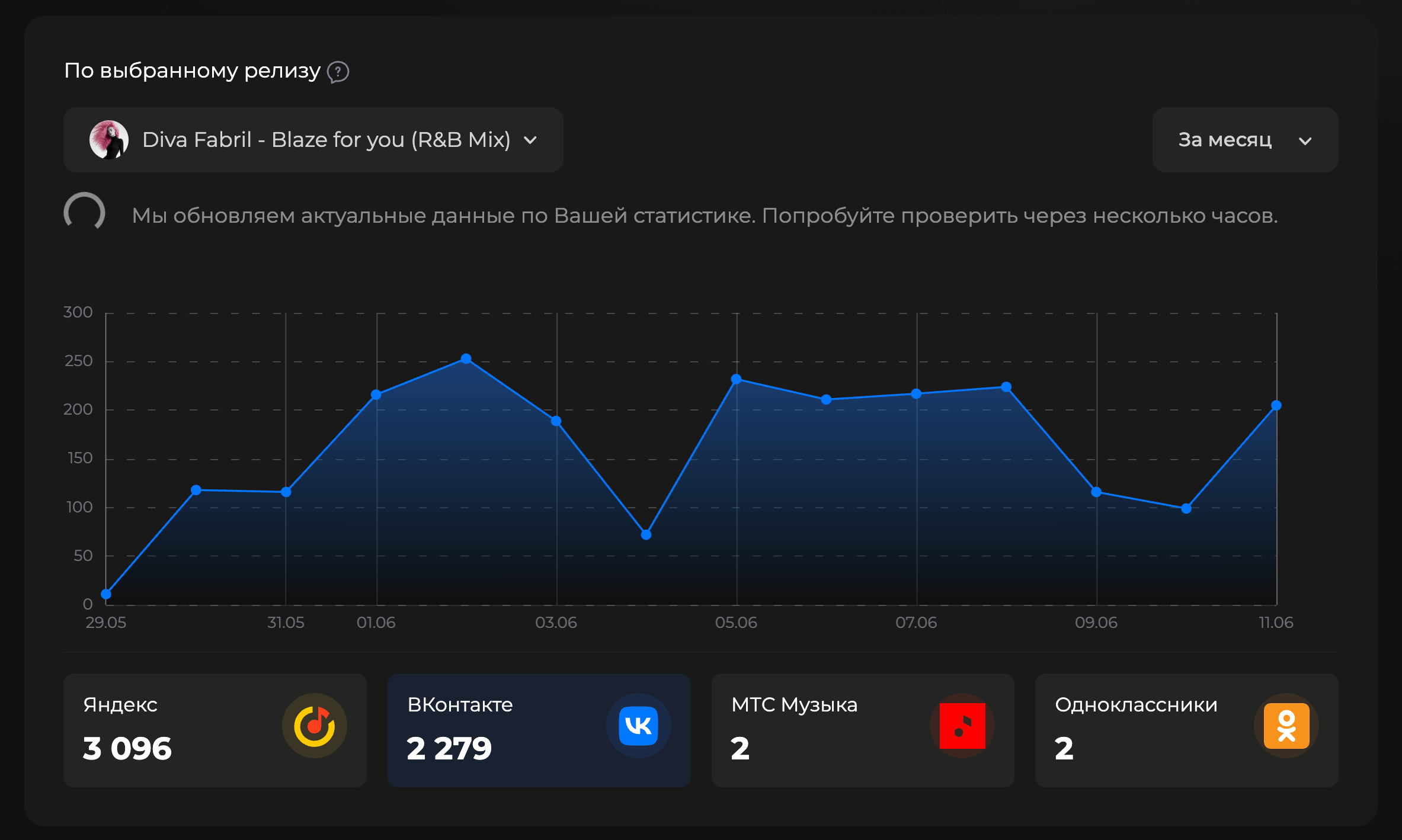
Task: Select the Яндекс platform card
Action: click(x=215, y=730)
